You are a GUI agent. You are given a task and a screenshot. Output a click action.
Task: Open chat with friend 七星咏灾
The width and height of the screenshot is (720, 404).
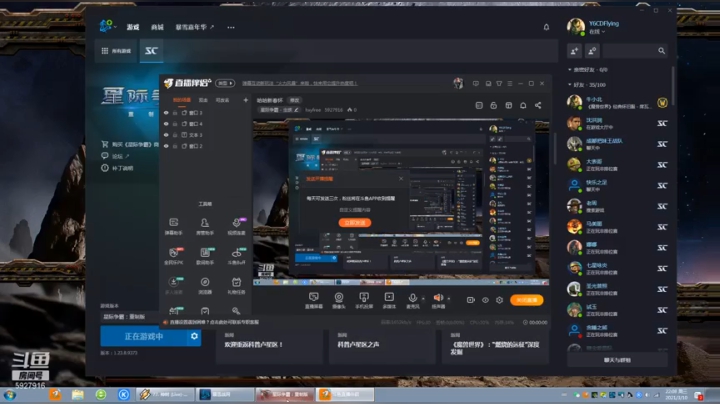coord(617,268)
